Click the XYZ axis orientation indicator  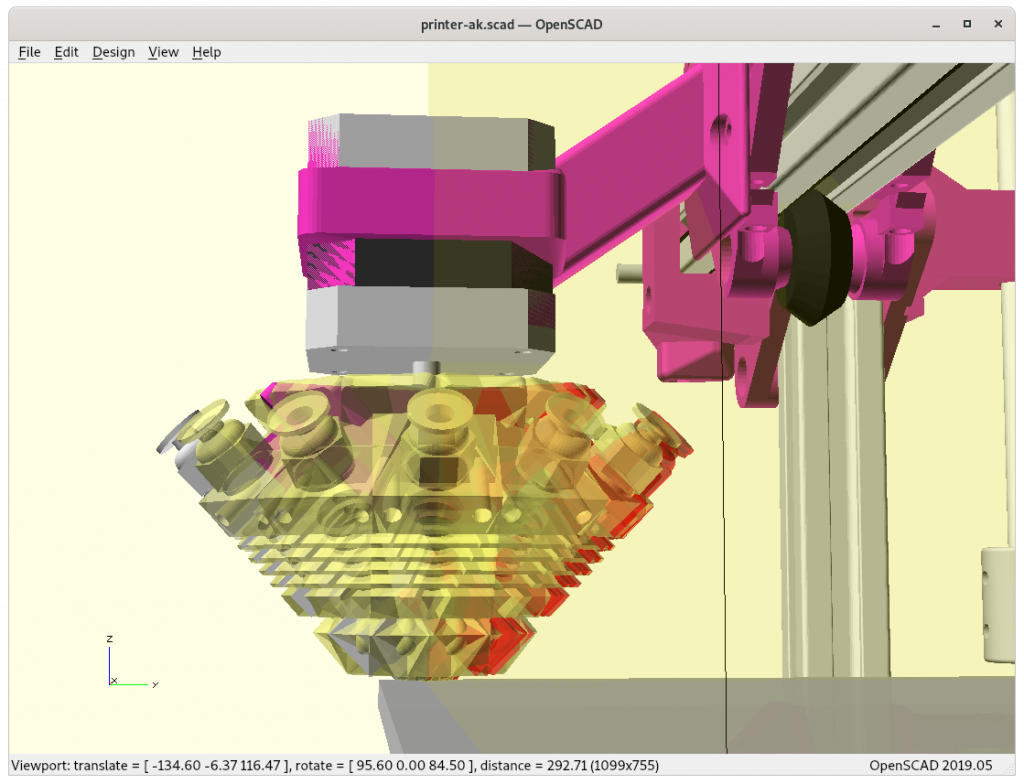(x=131, y=662)
